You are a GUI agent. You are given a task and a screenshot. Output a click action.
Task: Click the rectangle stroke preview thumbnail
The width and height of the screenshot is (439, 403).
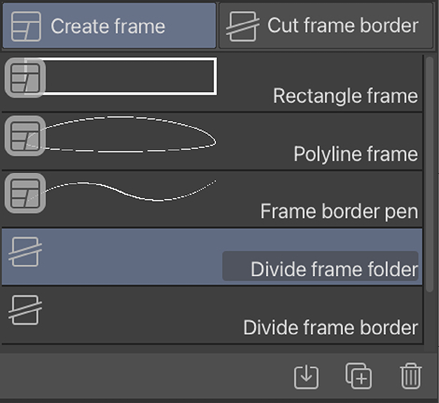(x=121, y=76)
